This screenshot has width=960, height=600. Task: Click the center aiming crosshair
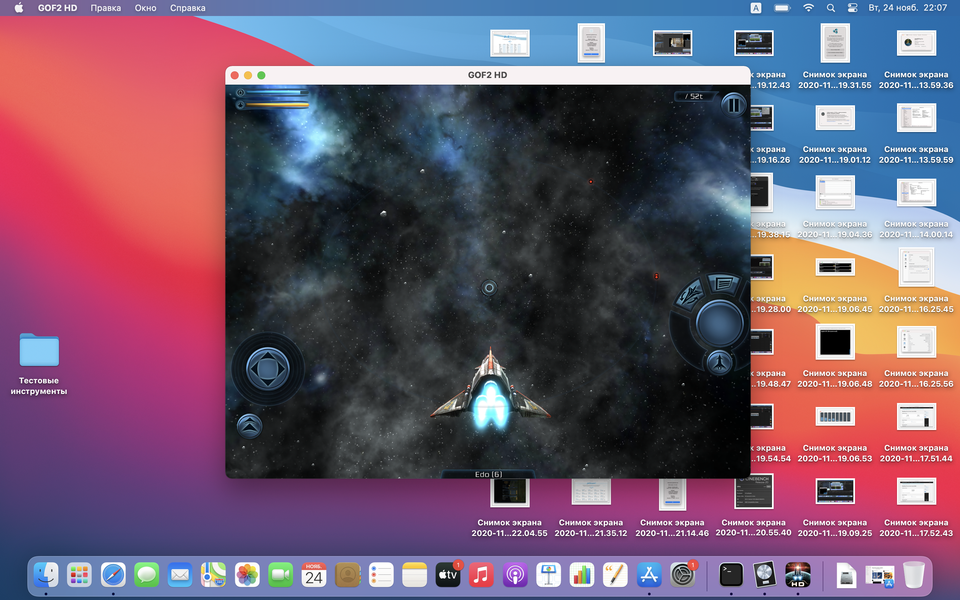tap(489, 287)
